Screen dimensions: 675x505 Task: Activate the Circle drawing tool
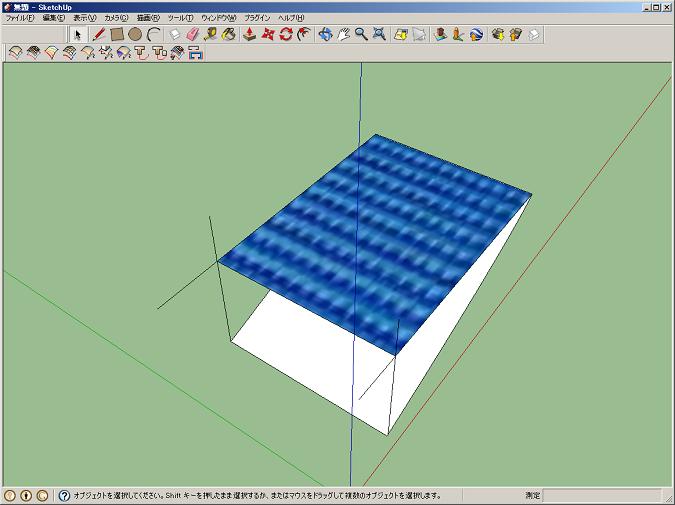[135, 34]
